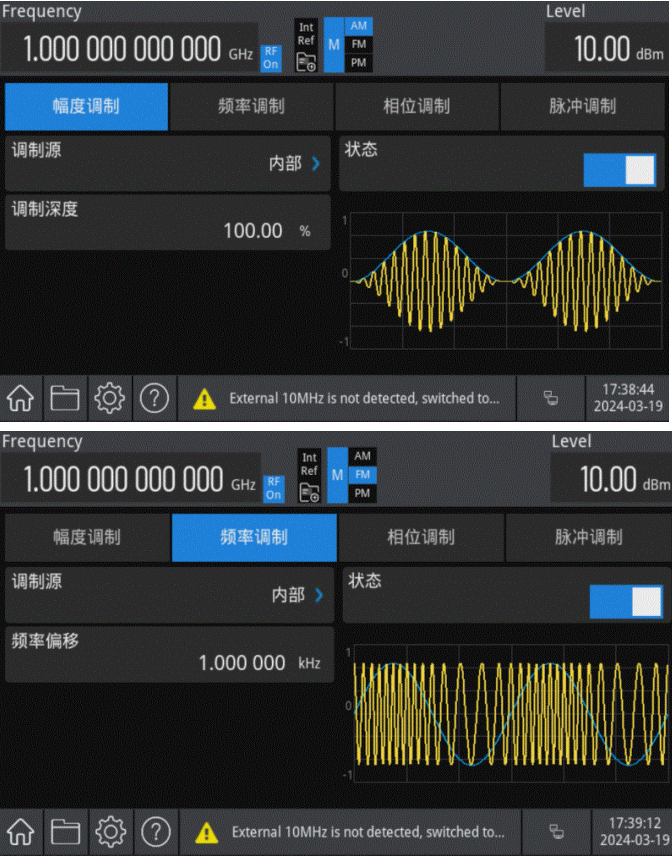
Task: Click the help question mark icon in the FM screen
Action: (x=155, y=831)
